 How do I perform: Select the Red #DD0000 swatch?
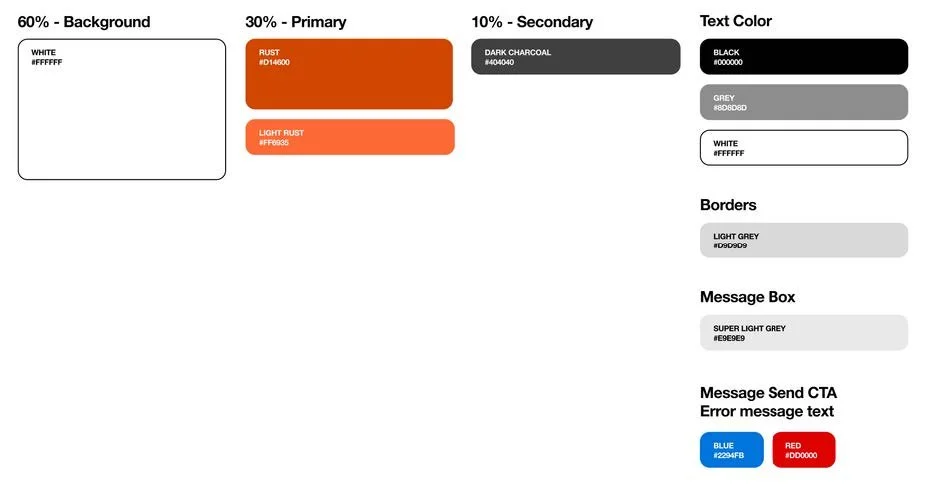pos(804,450)
